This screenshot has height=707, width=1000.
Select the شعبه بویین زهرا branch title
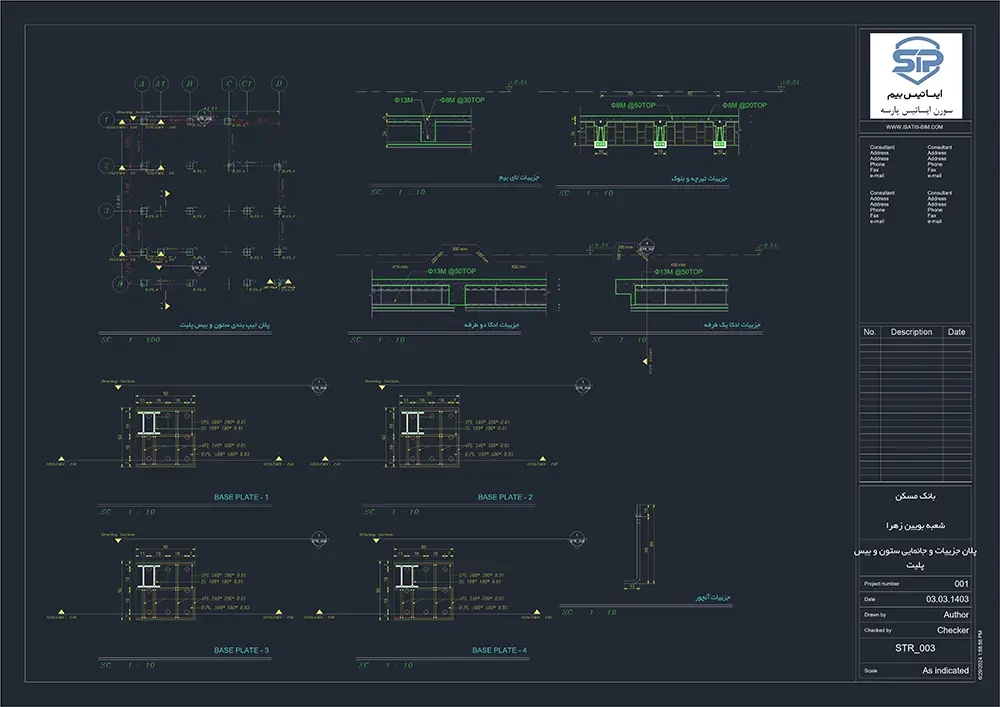915,526
